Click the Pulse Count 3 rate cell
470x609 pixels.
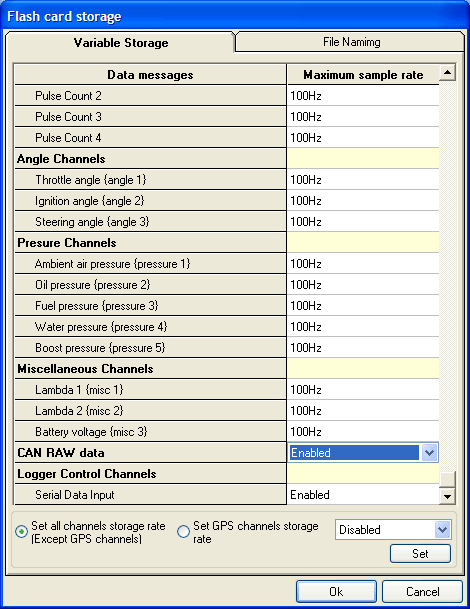(x=363, y=117)
